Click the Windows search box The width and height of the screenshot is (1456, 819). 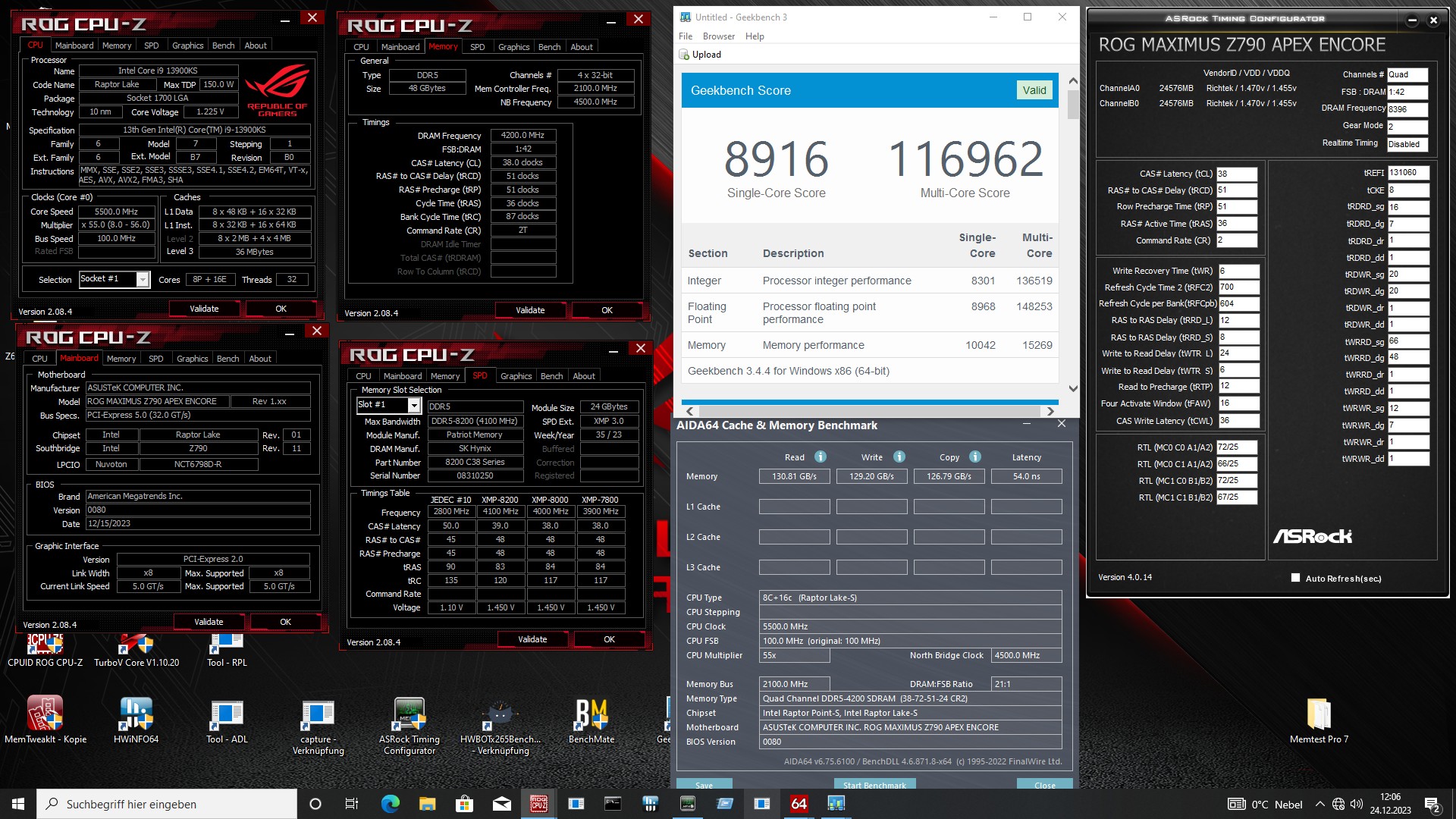click(167, 804)
